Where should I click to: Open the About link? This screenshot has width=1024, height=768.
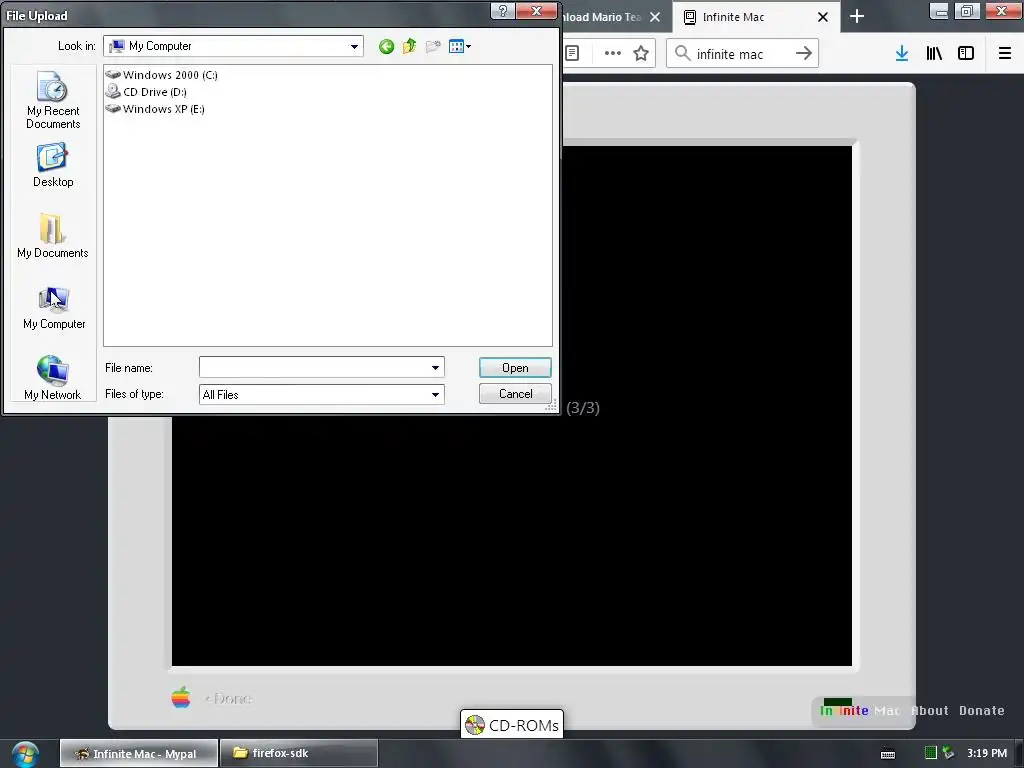point(930,711)
